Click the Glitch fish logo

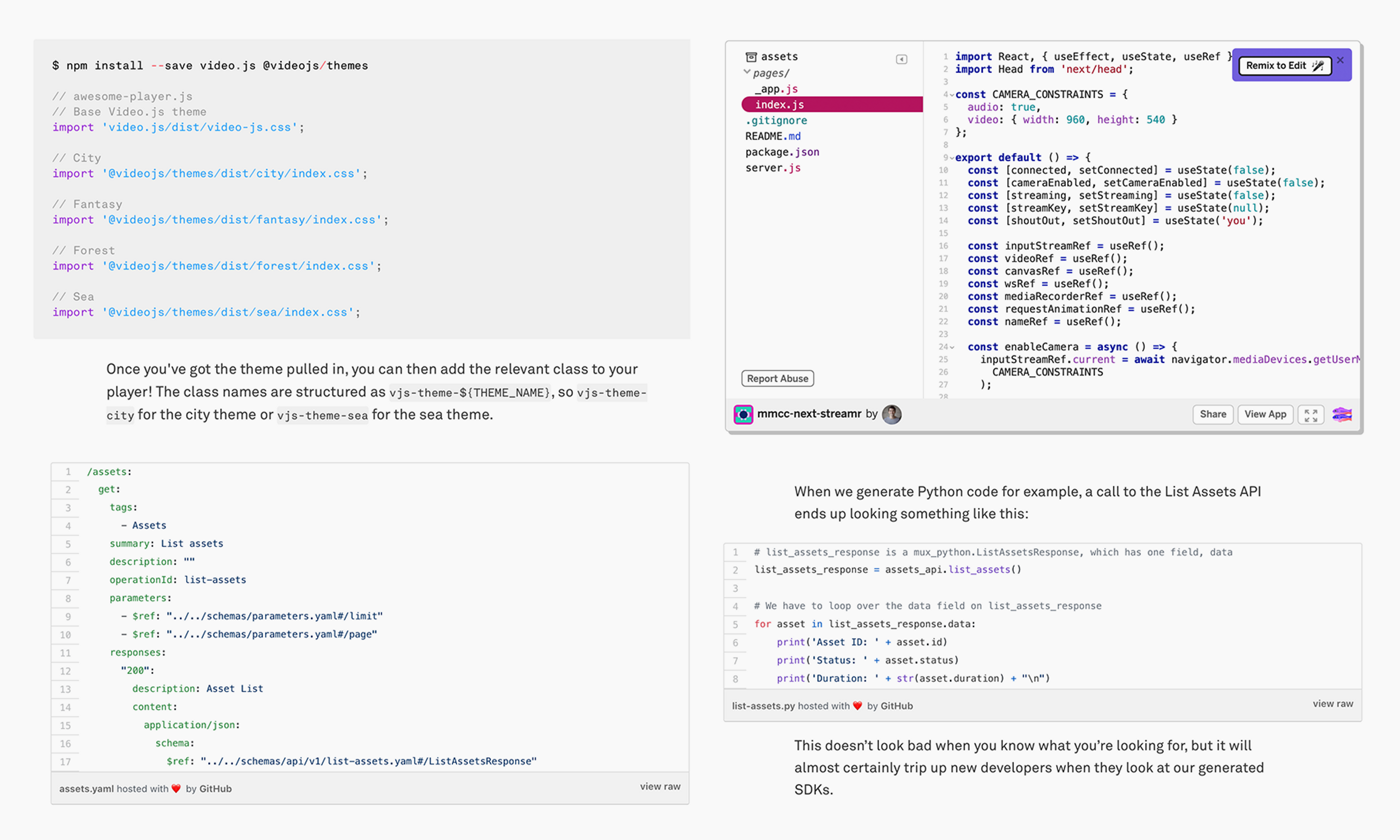pos(1342,414)
